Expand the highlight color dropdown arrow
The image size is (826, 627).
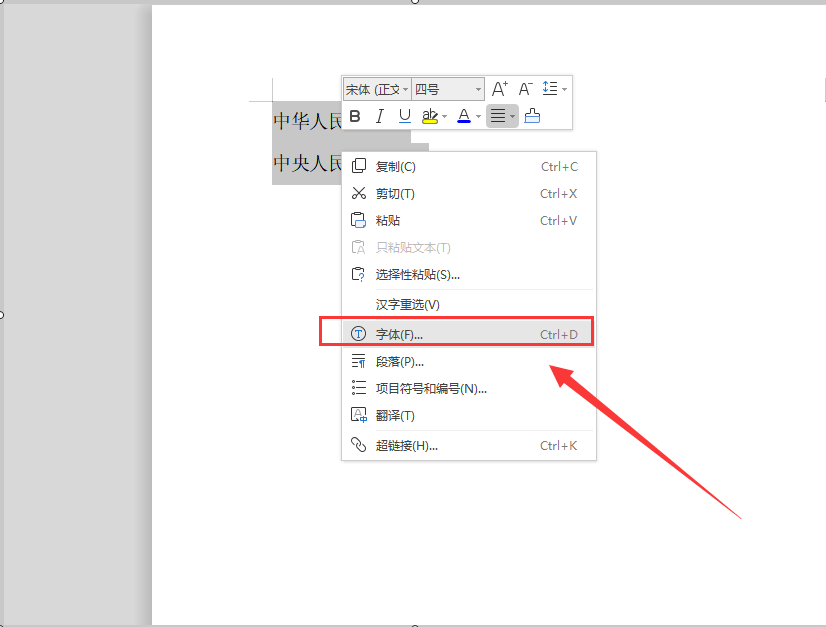click(x=445, y=116)
